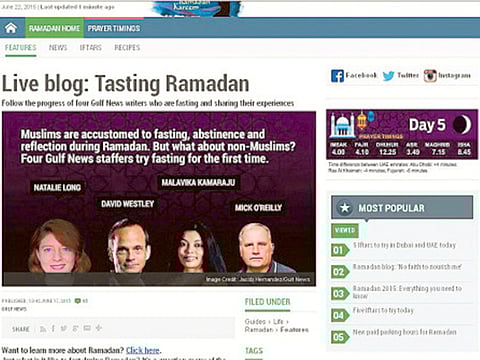Click the Maghrib 7.15 prayer time

[438, 149]
